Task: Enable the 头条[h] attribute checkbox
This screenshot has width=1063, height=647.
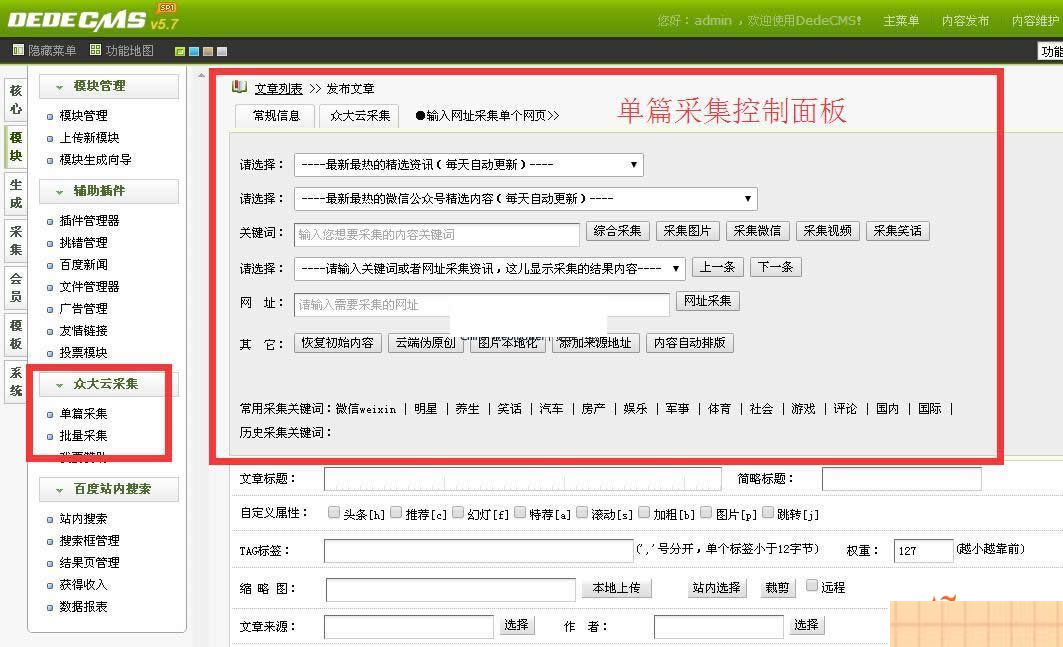Action: click(x=334, y=513)
